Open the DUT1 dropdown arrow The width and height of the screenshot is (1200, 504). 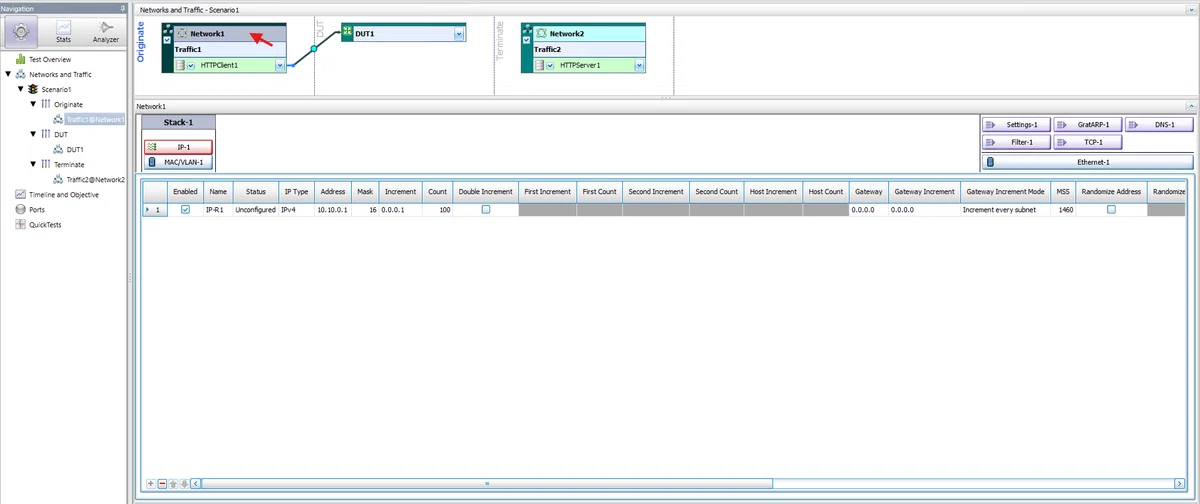pyautogui.click(x=459, y=33)
